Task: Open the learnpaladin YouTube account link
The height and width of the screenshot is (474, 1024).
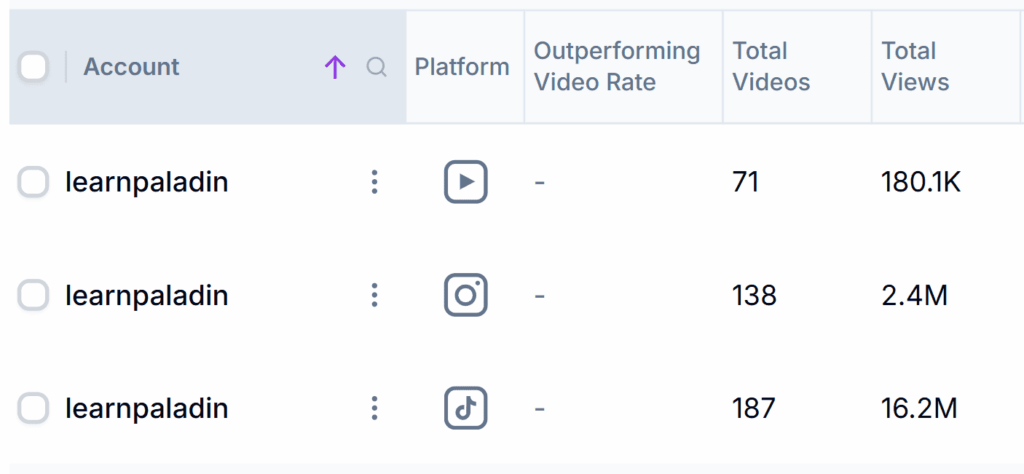Action: [x=146, y=182]
